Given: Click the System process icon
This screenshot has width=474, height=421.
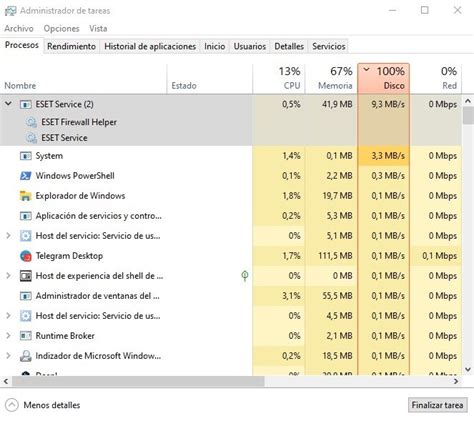Looking at the screenshot, I should (26, 156).
